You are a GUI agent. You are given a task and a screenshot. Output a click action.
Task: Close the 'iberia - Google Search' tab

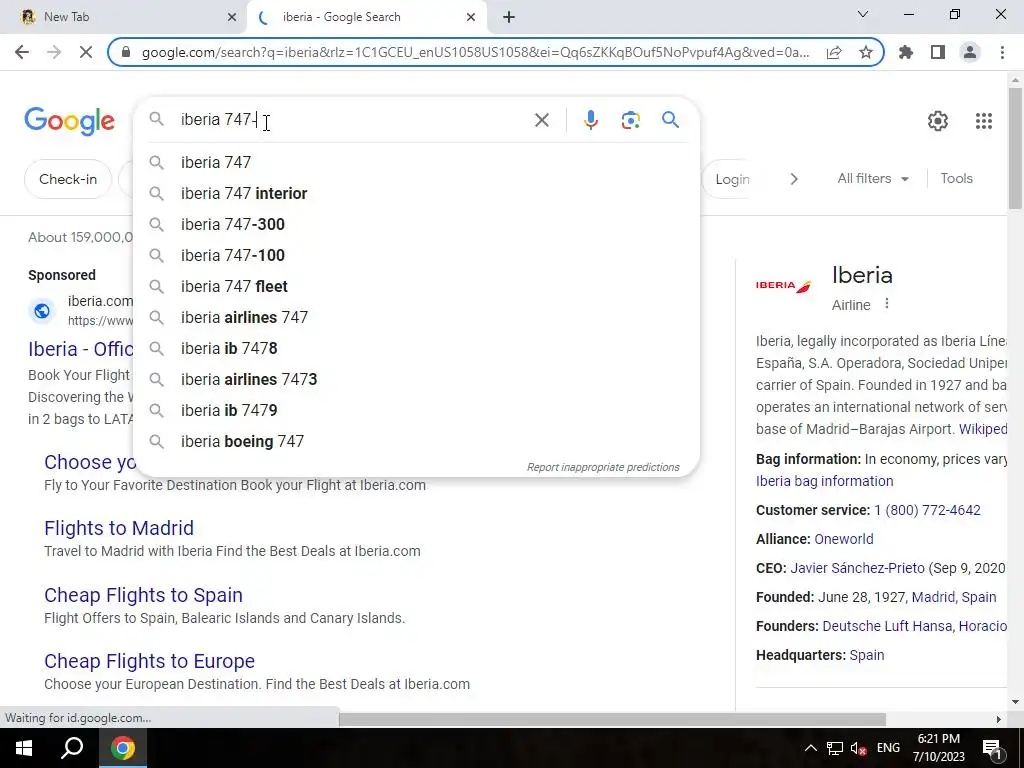471,17
